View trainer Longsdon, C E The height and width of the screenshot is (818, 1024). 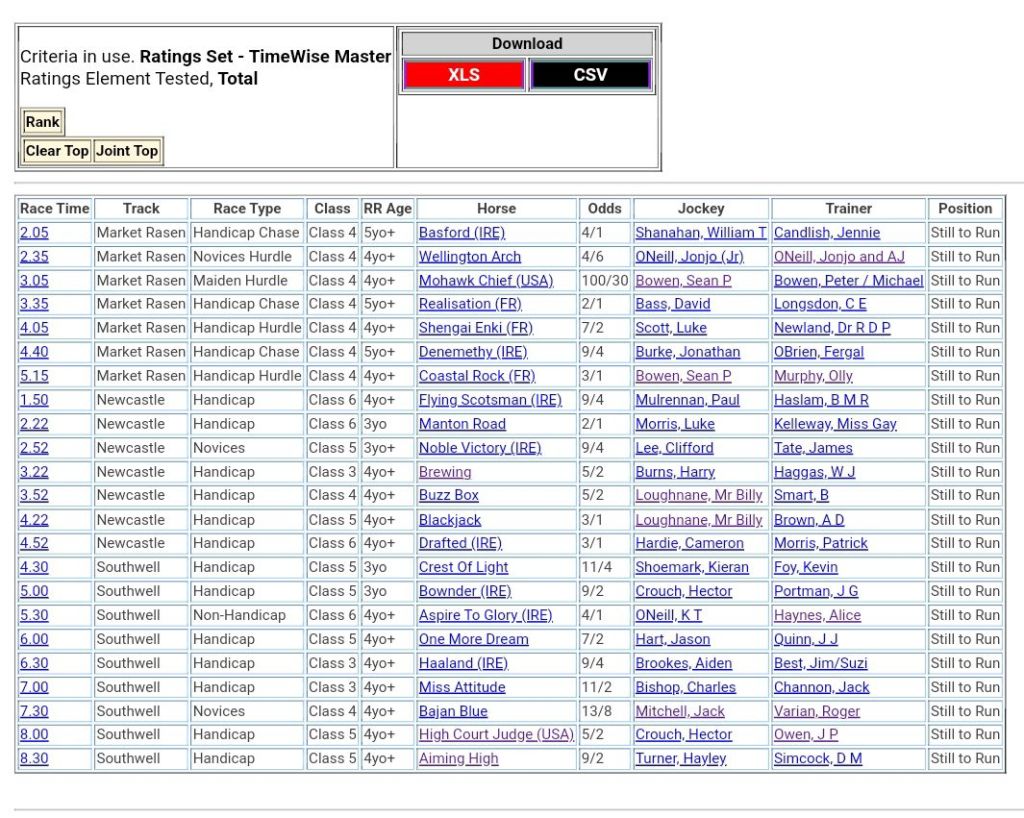point(820,304)
